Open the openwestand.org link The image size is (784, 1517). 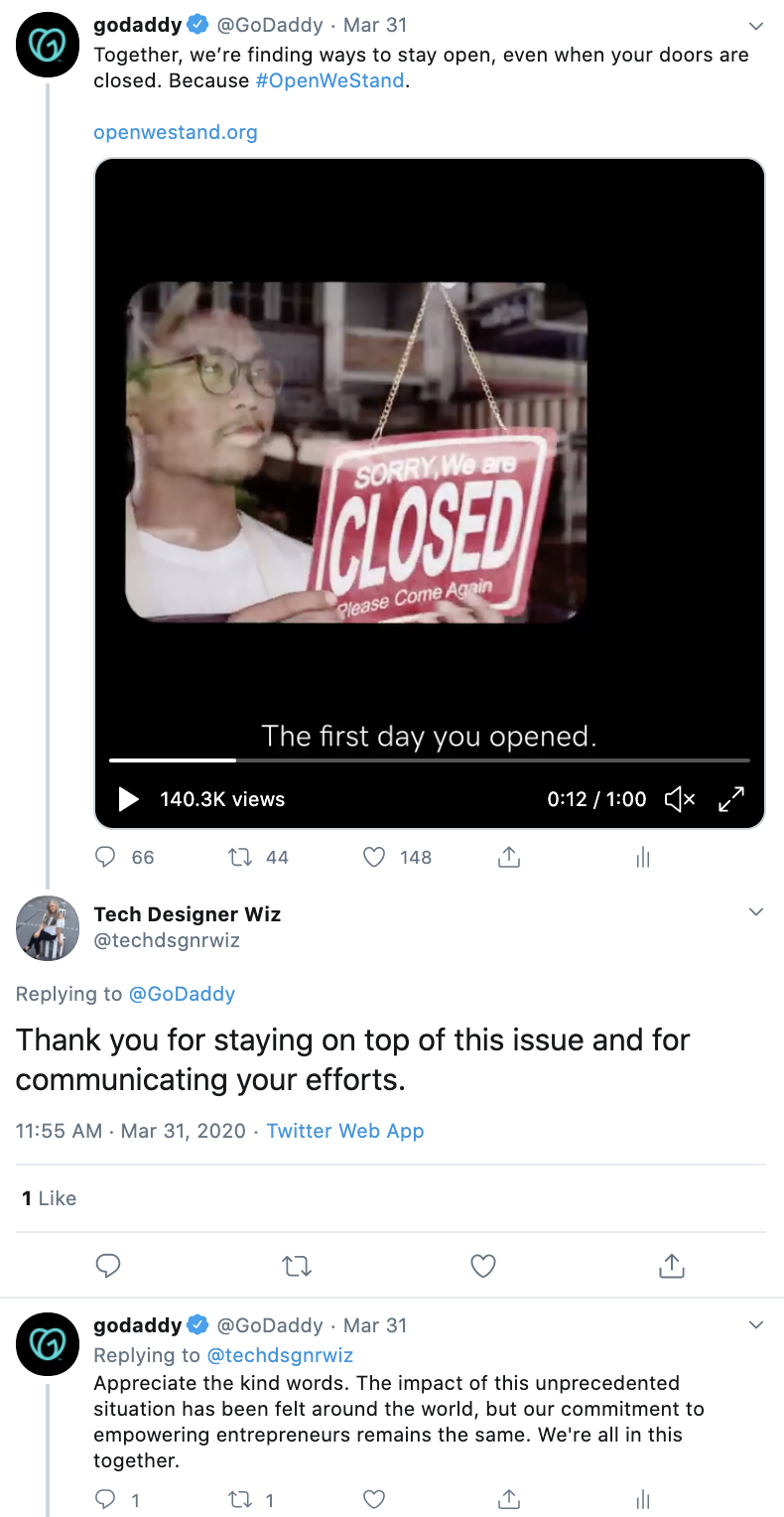[x=176, y=132]
